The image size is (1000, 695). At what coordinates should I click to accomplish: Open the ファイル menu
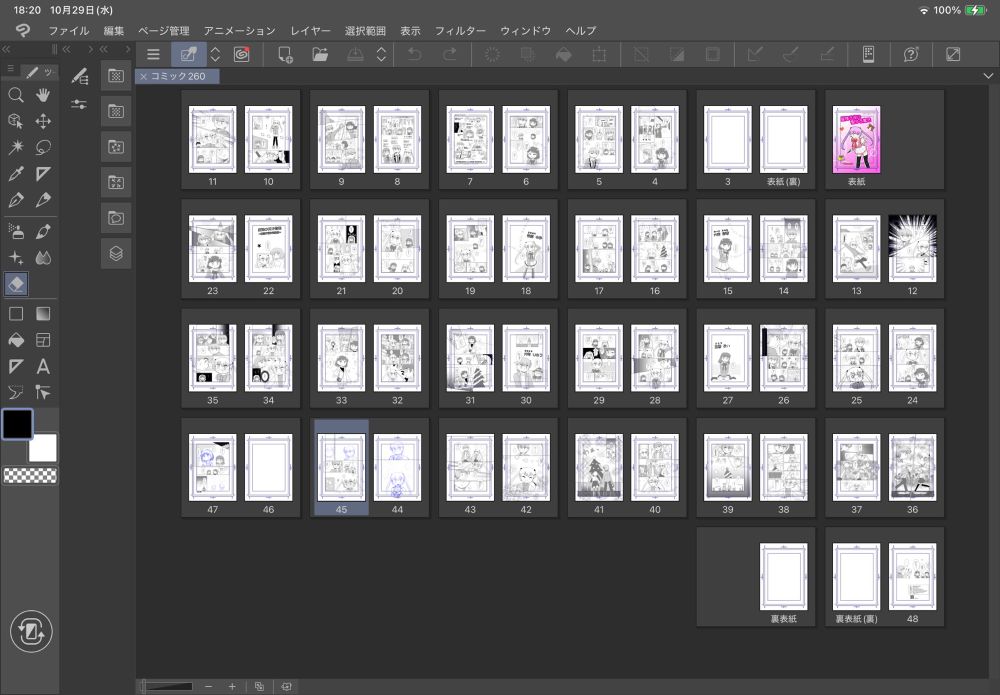pos(69,31)
